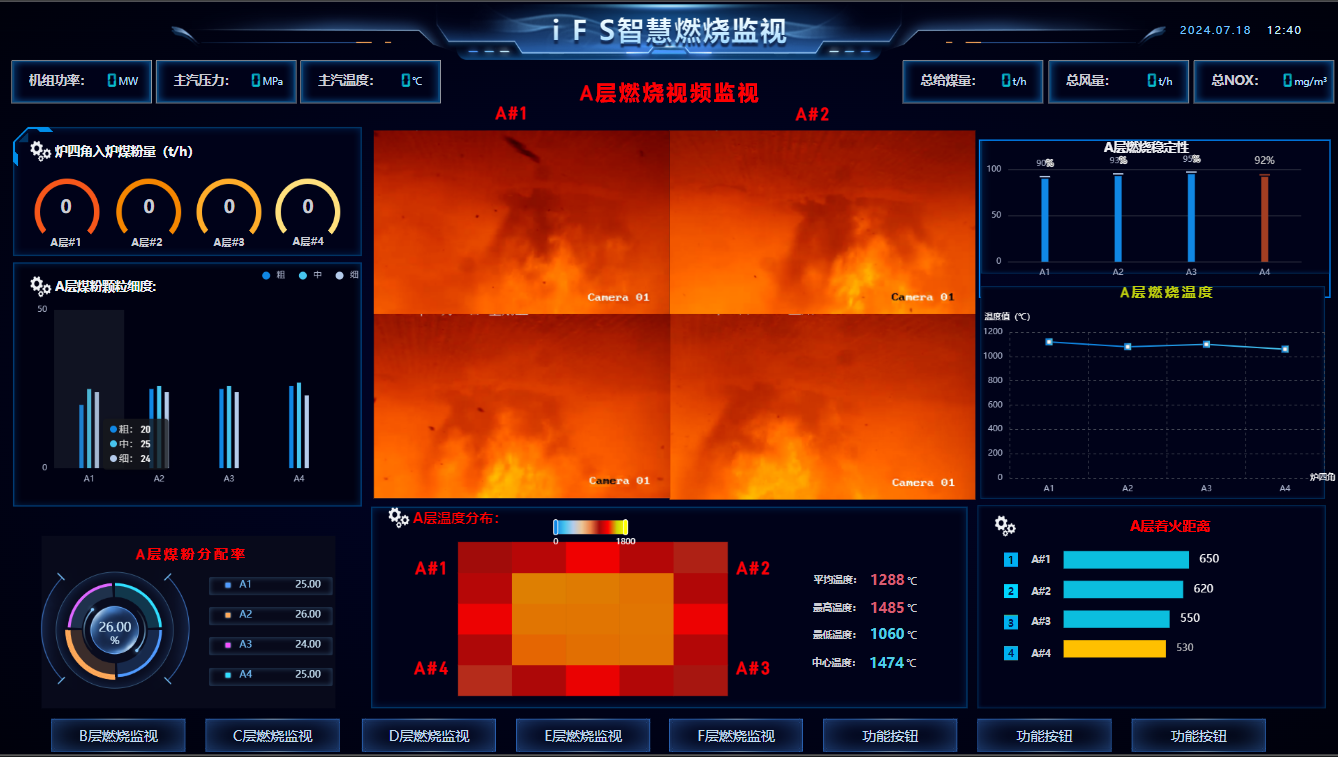Click A1 25.00 distribution row
1338x757 pixels.
tap(271, 585)
